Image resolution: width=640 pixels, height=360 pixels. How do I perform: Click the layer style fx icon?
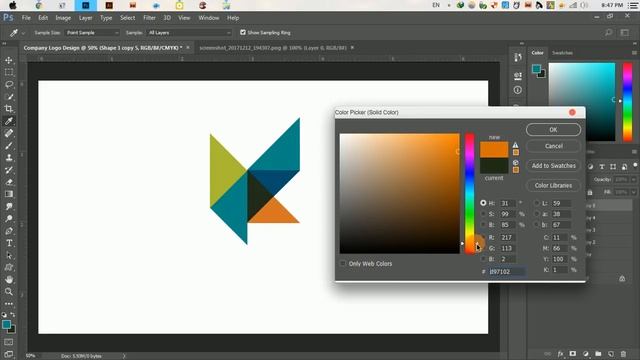[560, 354]
